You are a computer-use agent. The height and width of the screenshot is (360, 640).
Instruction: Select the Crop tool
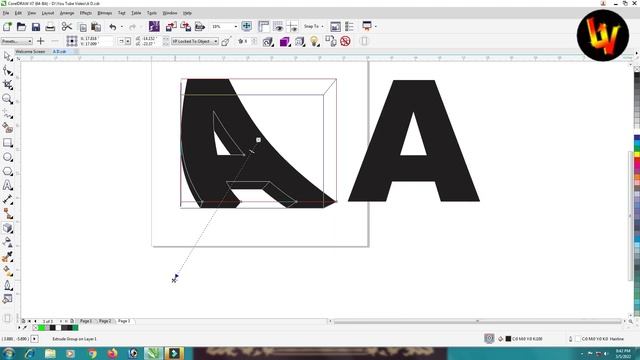(x=7, y=84)
